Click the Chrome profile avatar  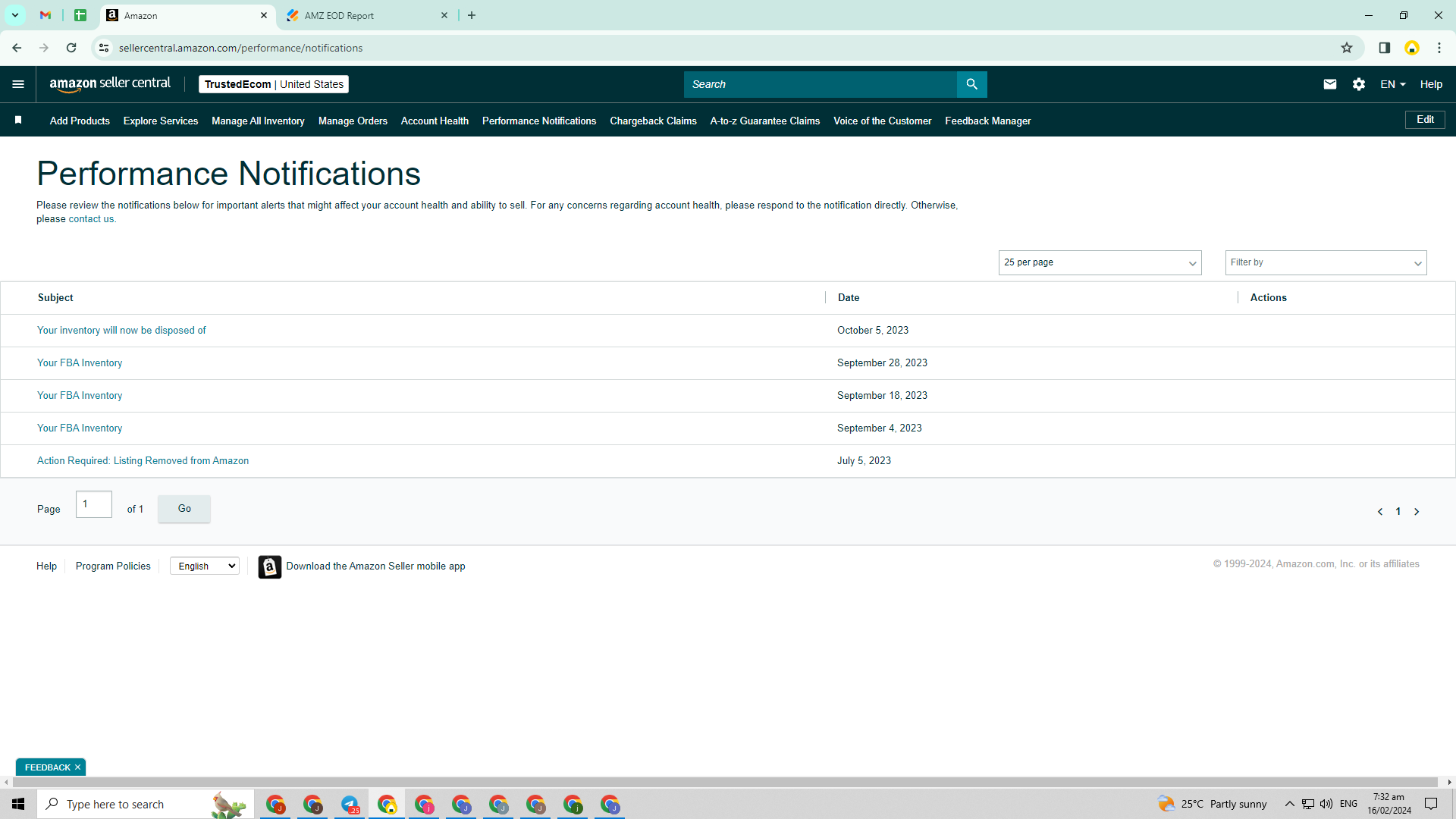(1412, 48)
